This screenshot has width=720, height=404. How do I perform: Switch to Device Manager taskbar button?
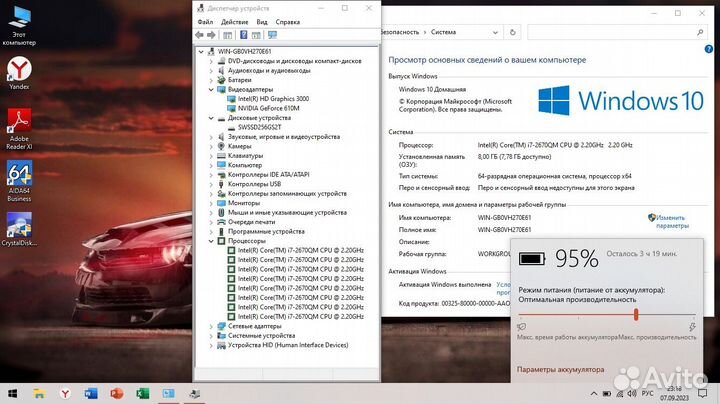tap(194, 393)
